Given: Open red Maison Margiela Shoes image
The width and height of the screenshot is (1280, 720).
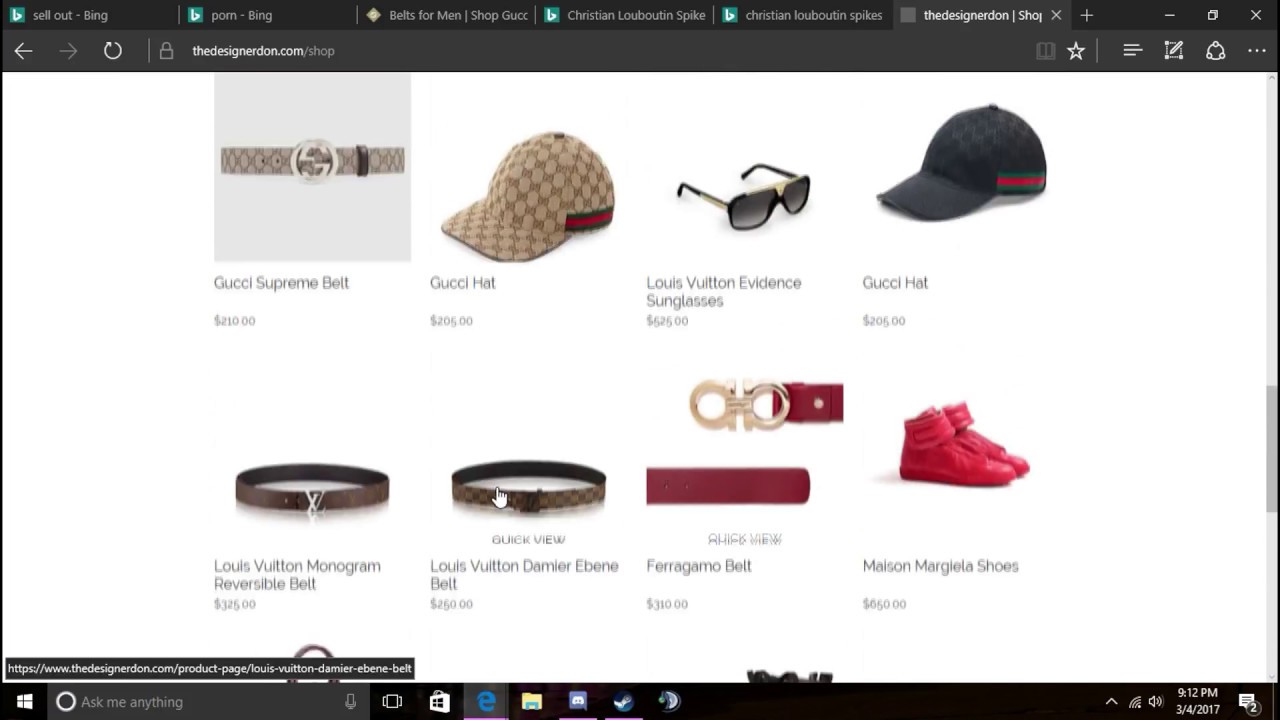Looking at the screenshot, I should click(963, 443).
